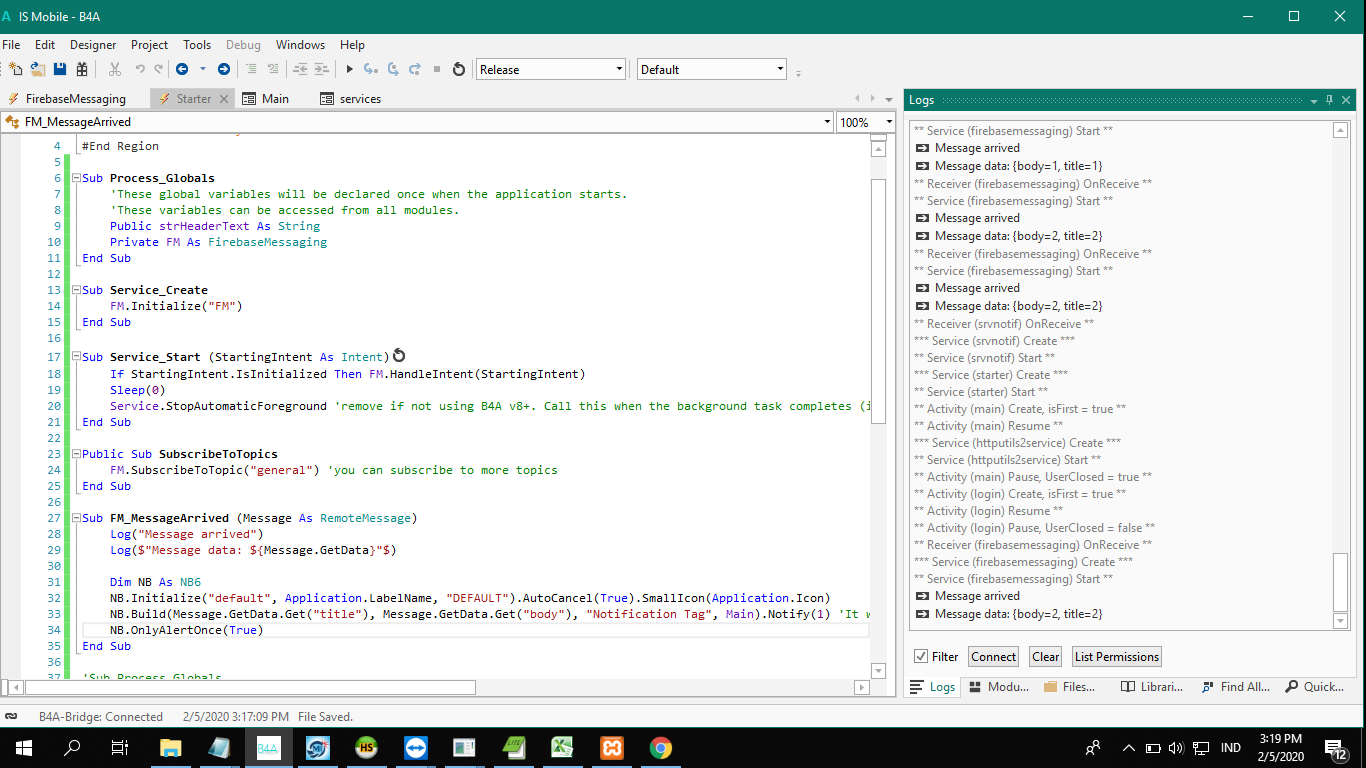Click the New file toolbar icon
The height and width of the screenshot is (768, 1366).
pyautogui.click(x=15, y=69)
